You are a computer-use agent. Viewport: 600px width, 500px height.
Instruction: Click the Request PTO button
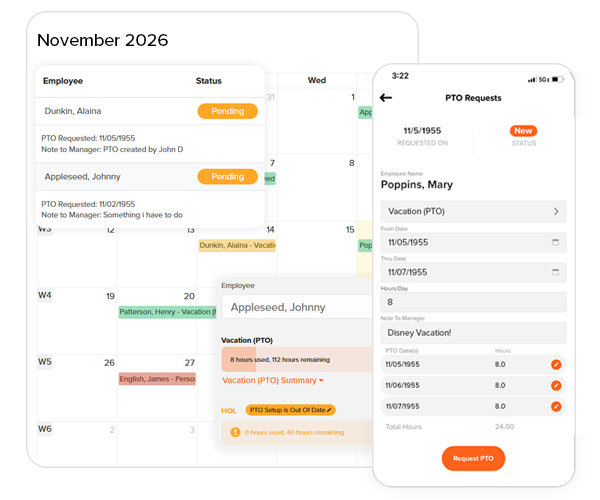point(473,458)
